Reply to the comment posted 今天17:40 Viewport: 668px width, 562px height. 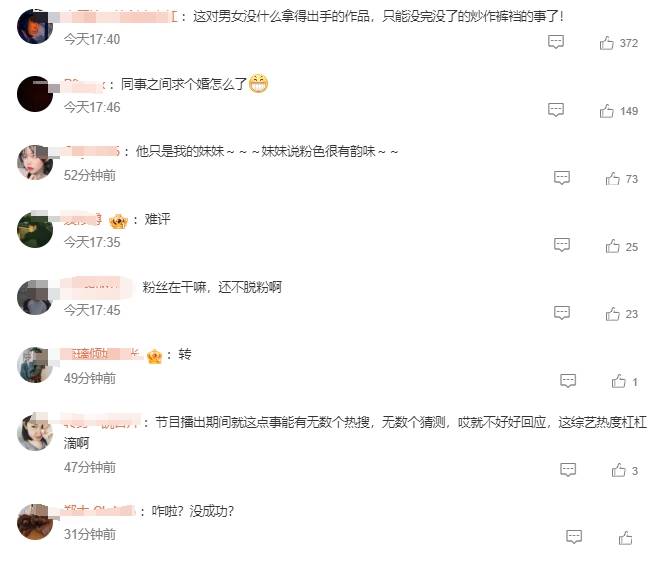click(x=556, y=42)
